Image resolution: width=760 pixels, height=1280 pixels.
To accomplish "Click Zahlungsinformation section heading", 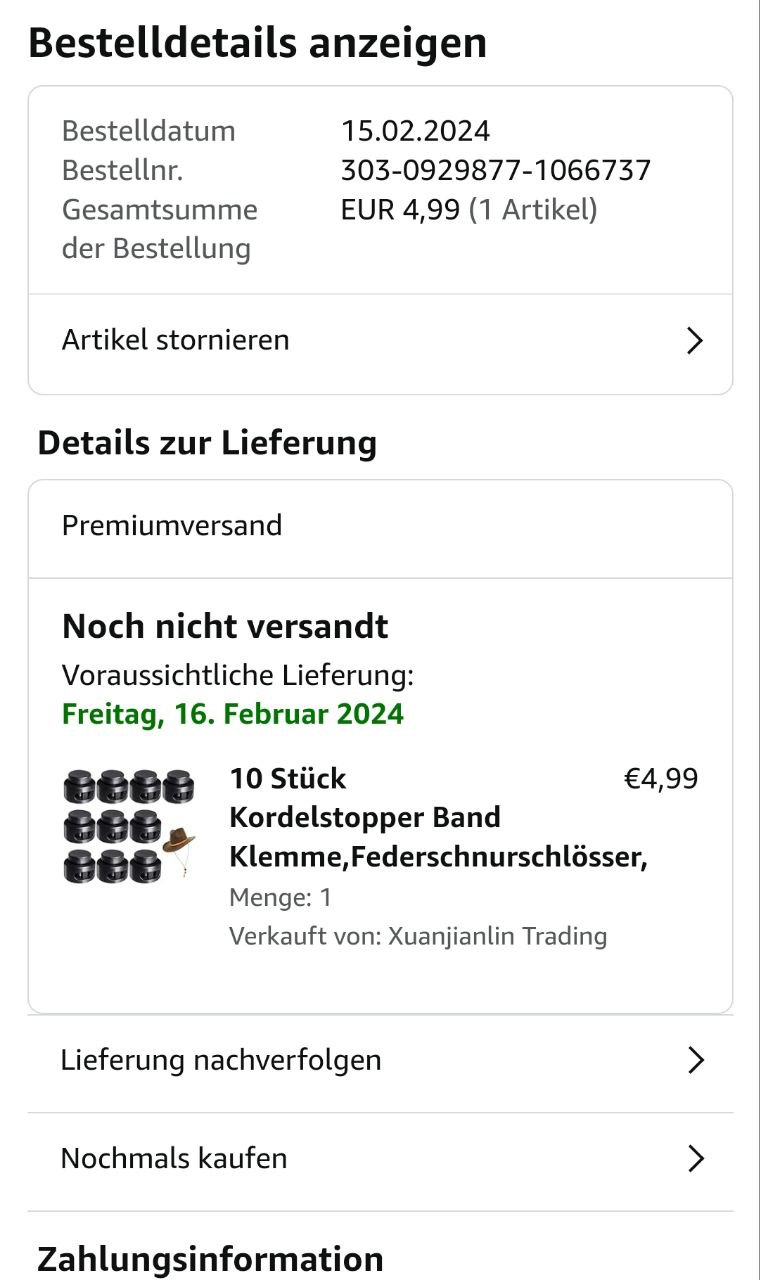I will point(210,1259).
